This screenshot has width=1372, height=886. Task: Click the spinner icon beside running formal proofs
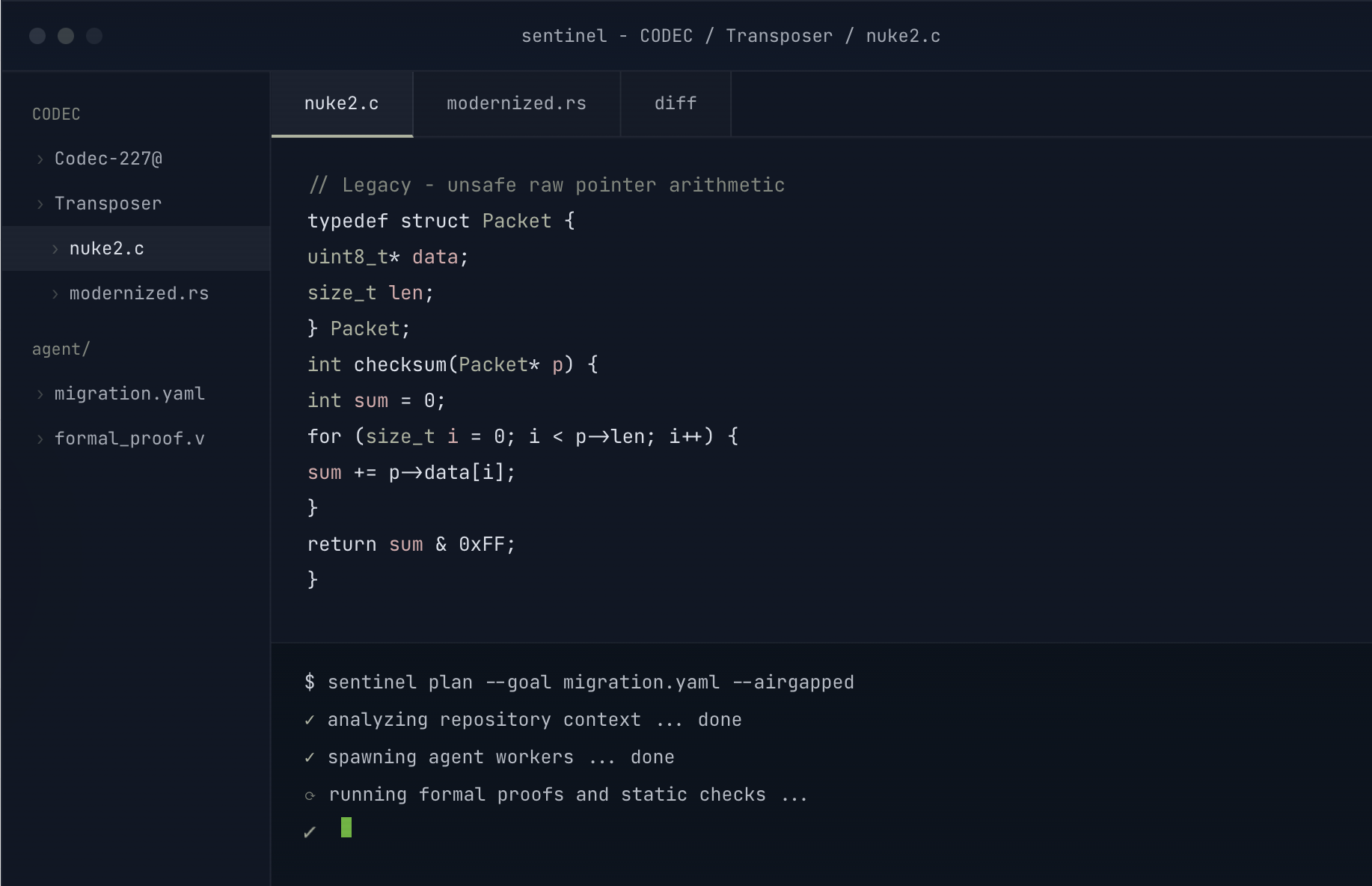tap(310, 796)
